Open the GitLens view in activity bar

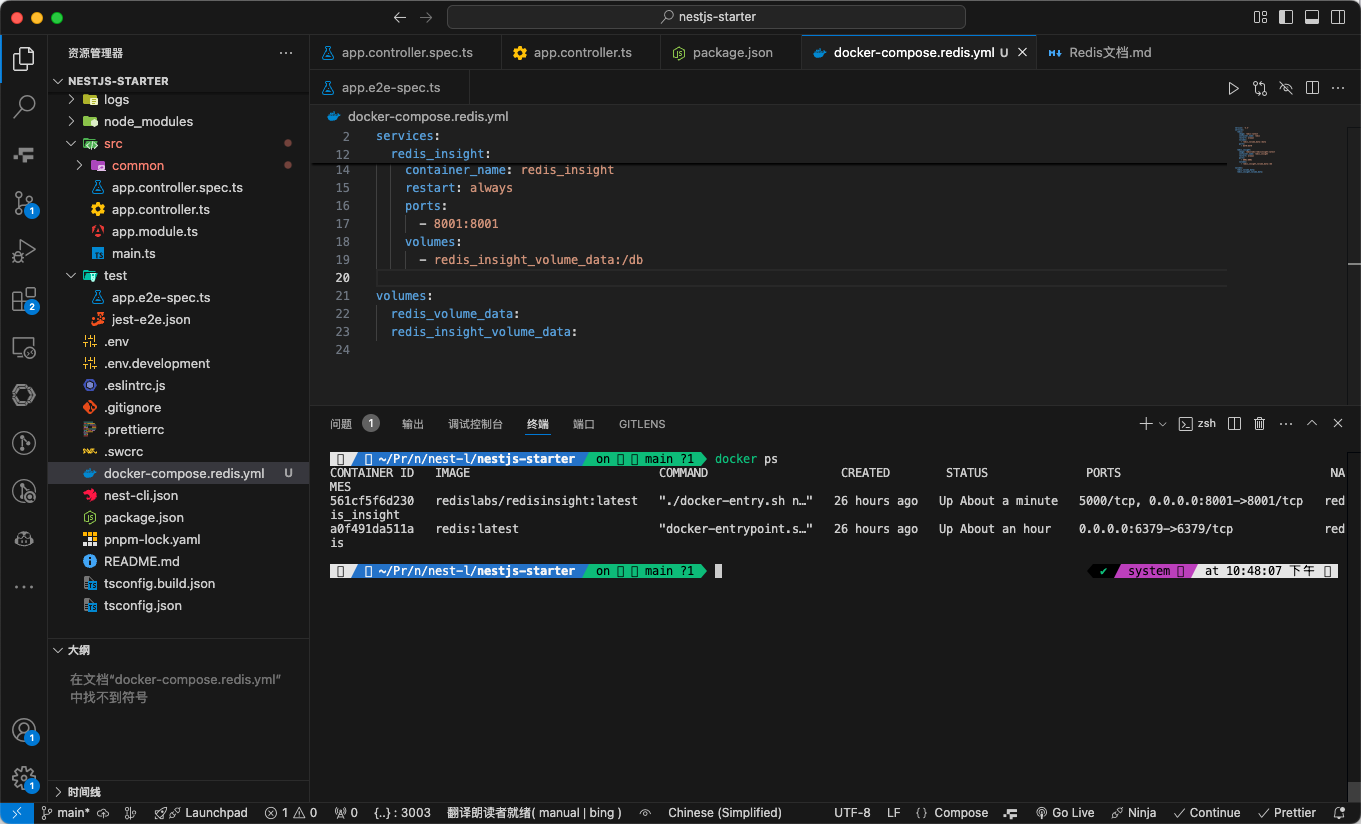coord(24,443)
